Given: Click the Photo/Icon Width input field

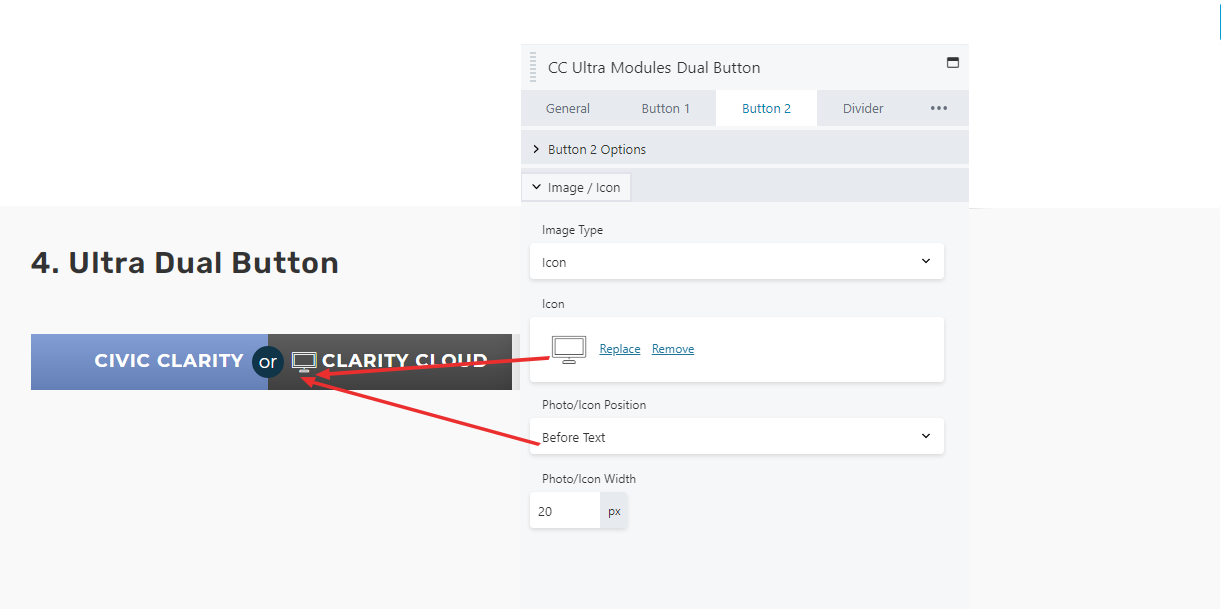Looking at the screenshot, I should (565, 511).
